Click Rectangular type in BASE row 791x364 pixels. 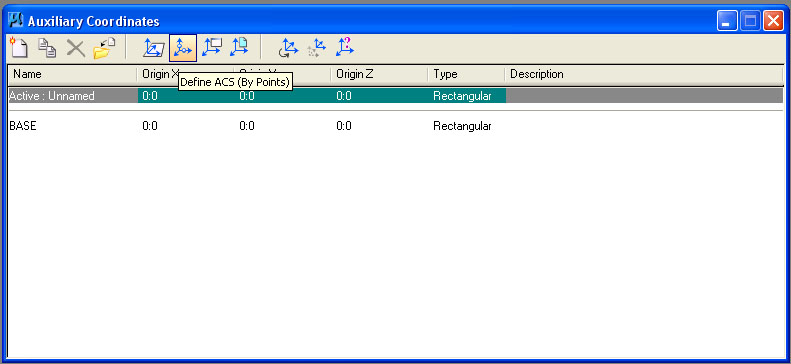point(462,126)
